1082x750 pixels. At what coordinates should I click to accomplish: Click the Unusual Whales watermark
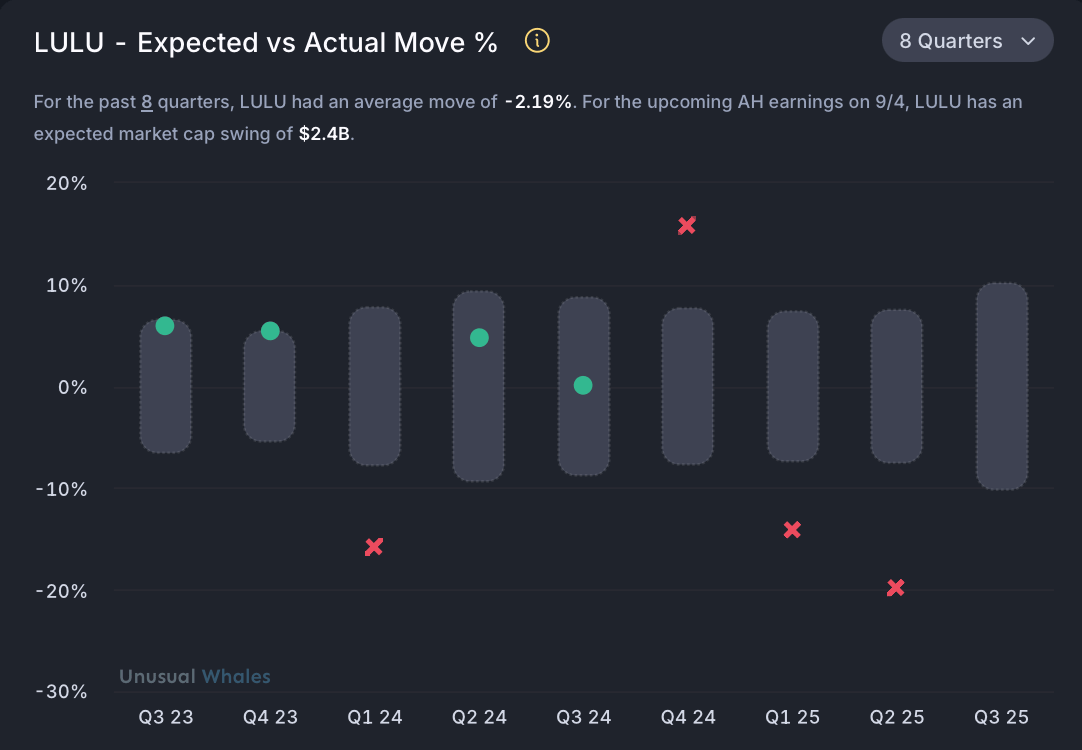(195, 677)
